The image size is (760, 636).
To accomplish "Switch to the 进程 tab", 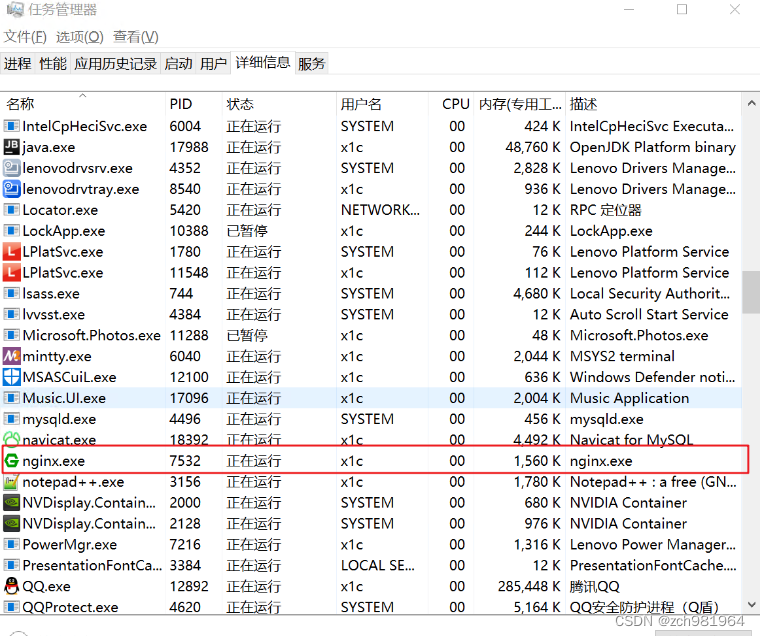I will (17, 64).
